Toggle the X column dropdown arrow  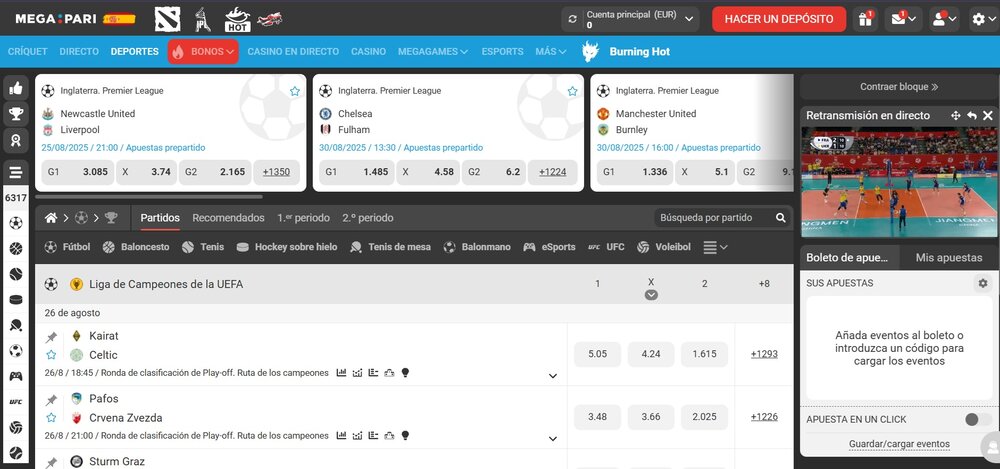click(651, 295)
